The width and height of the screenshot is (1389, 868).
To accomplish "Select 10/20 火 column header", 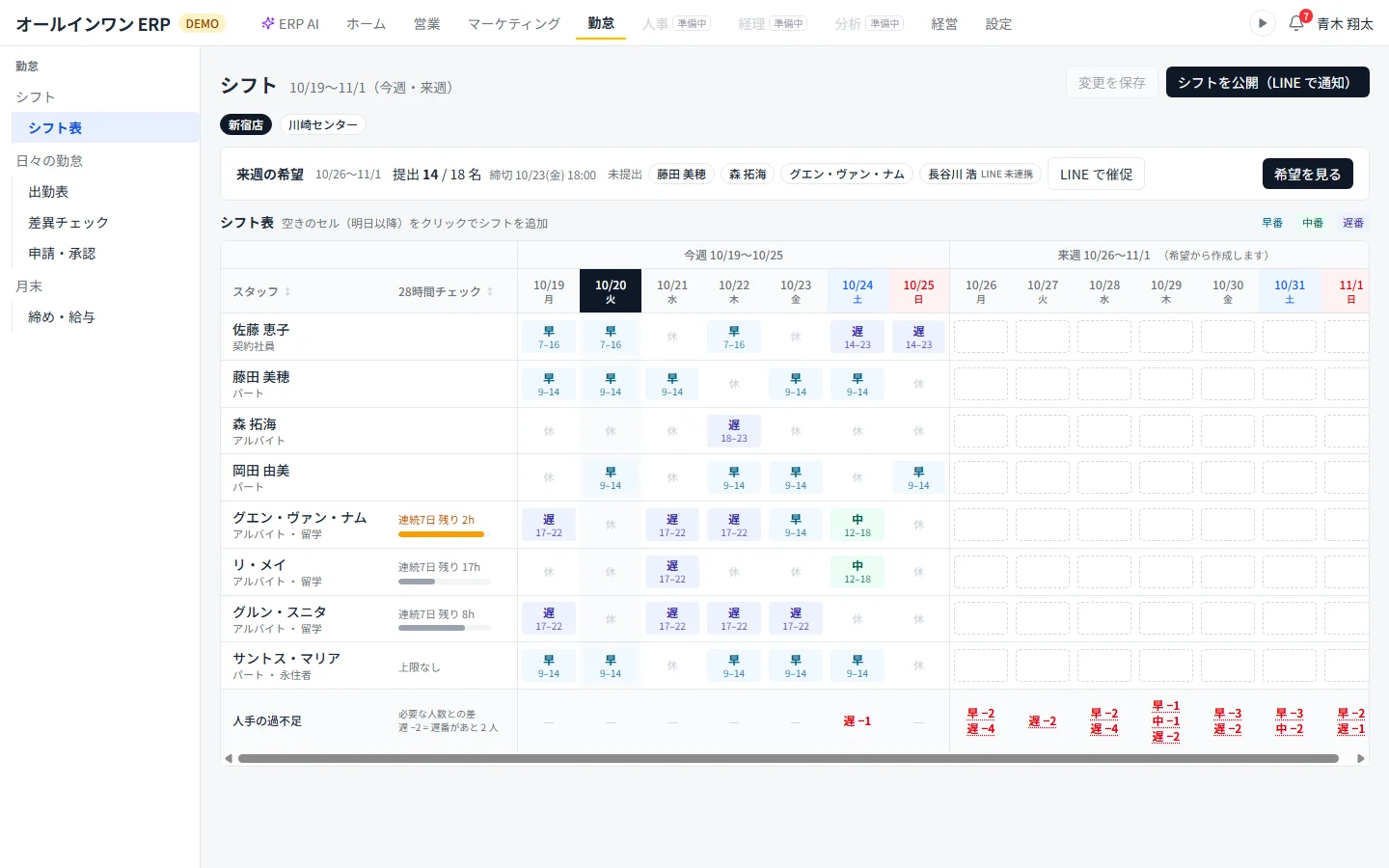I will point(611,290).
